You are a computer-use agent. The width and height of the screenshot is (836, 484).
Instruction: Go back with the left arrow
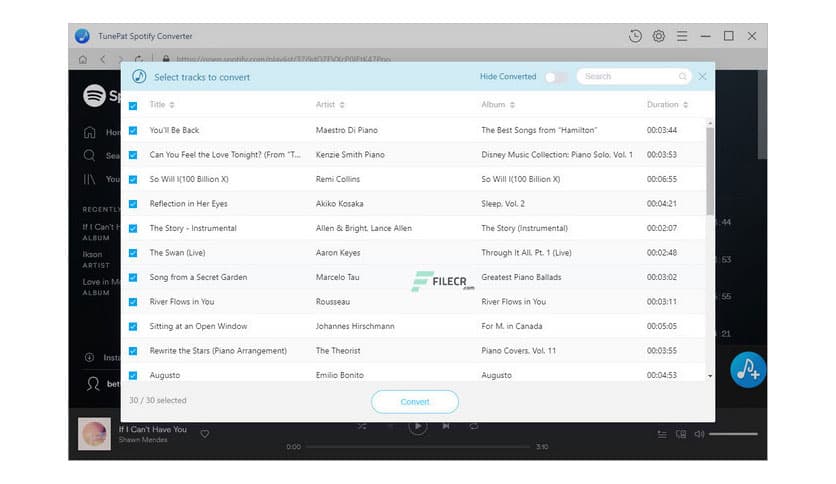pos(102,59)
